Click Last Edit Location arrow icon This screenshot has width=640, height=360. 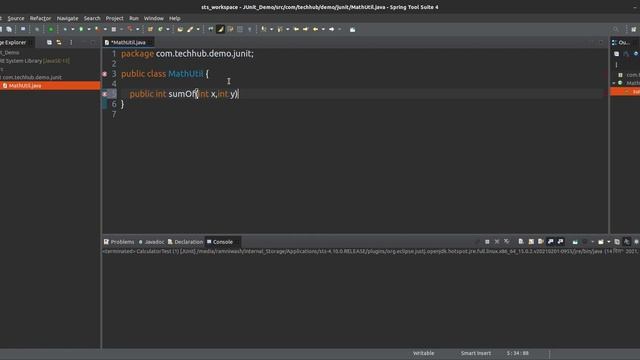[x=296, y=29]
